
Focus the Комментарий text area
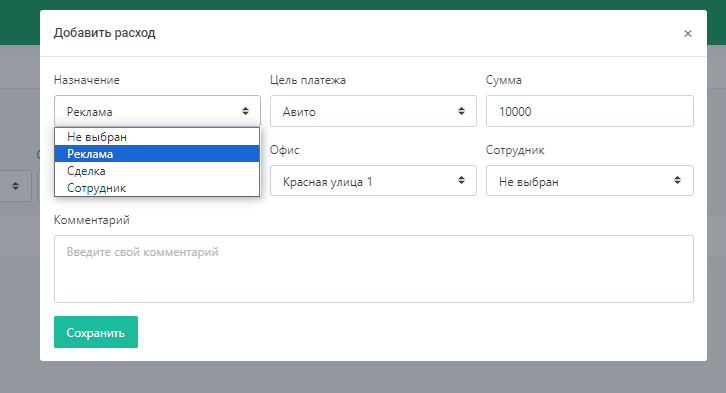374,269
